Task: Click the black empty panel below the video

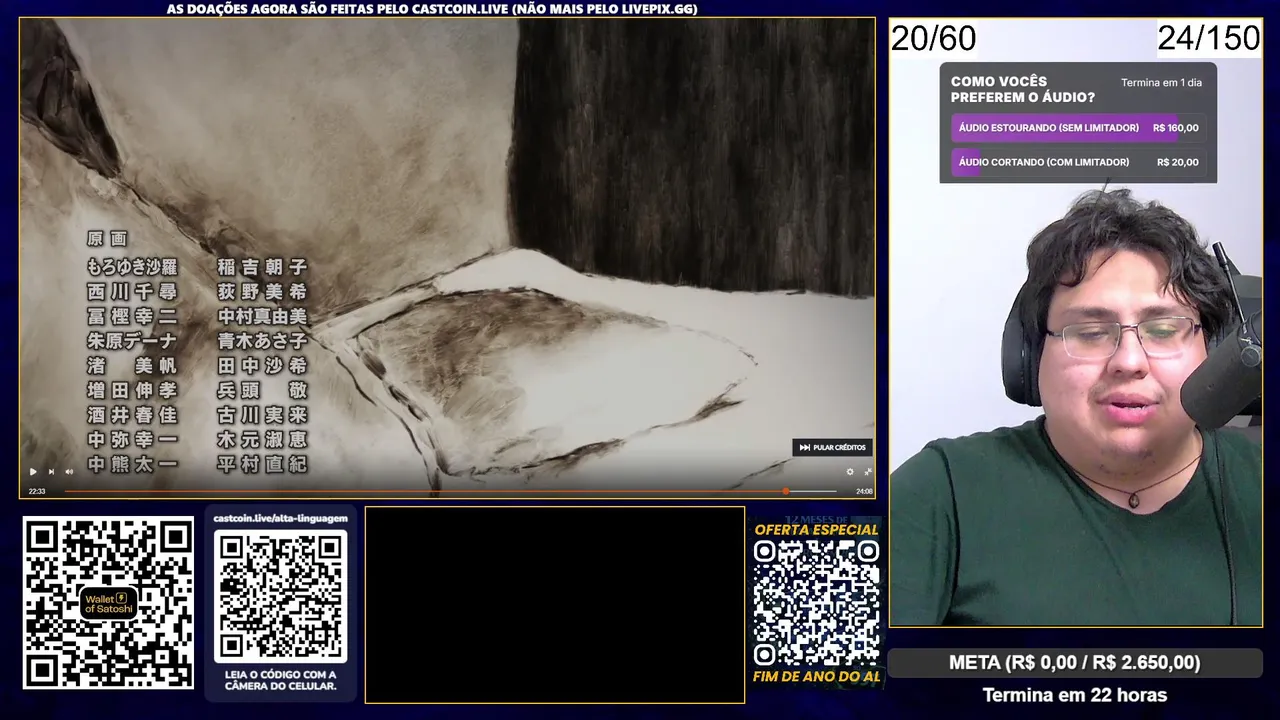Action: coord(555,605)
